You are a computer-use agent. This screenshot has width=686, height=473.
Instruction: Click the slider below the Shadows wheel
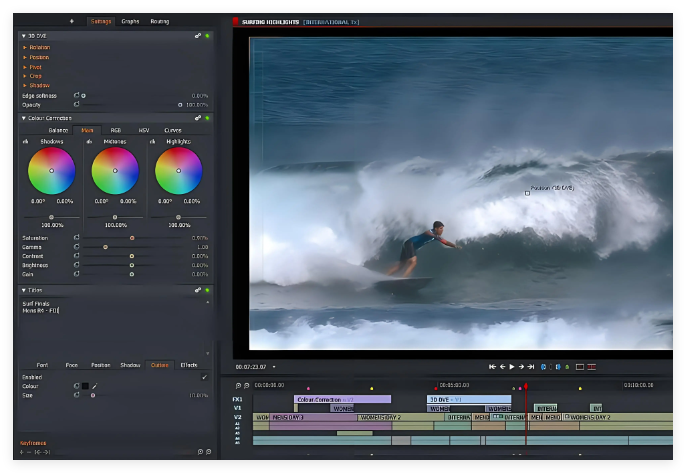coord(52,217)
